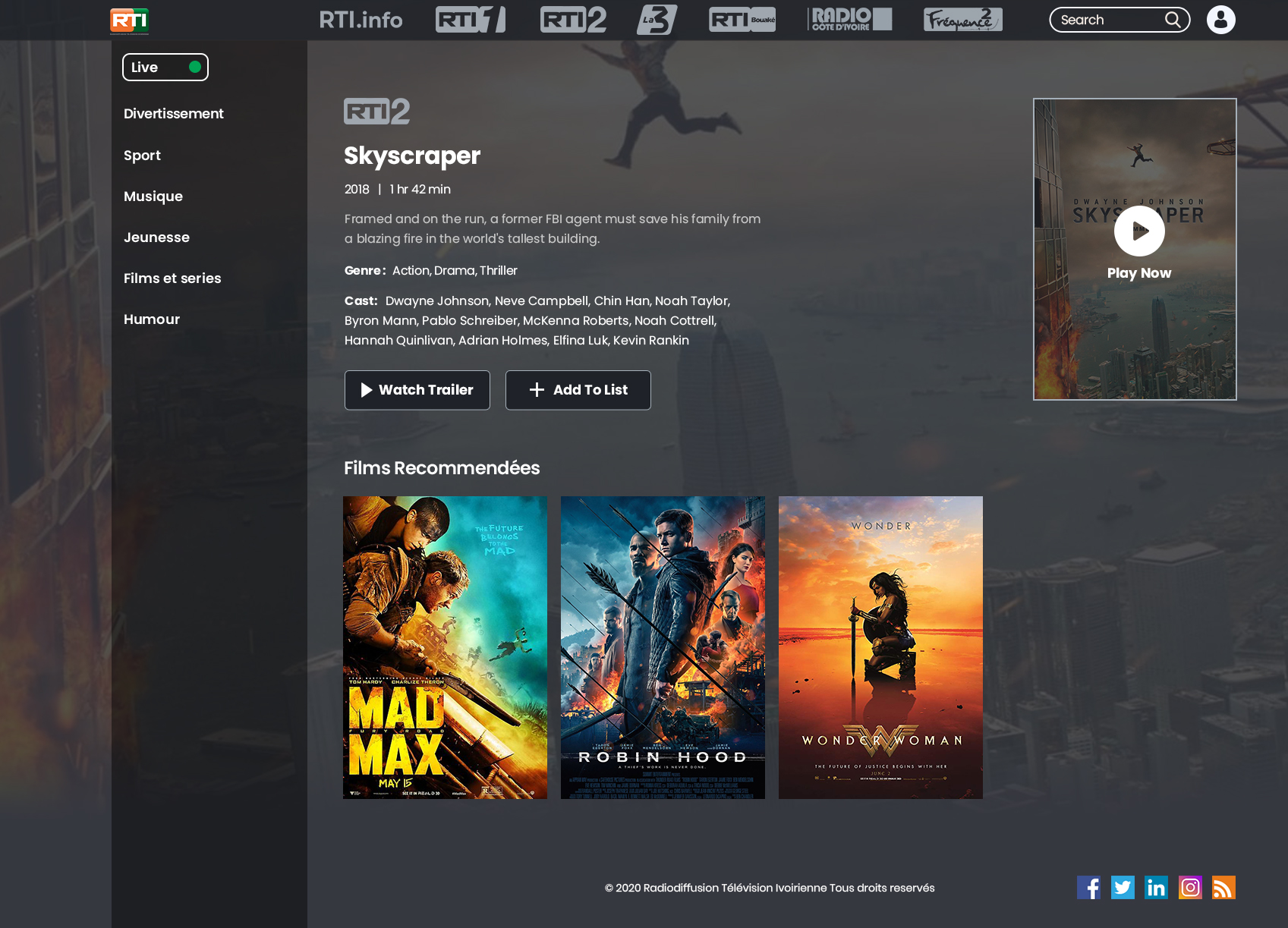Go to the Sport section
Viewport: 1288px width, 928px height.
tap(142, 156)
